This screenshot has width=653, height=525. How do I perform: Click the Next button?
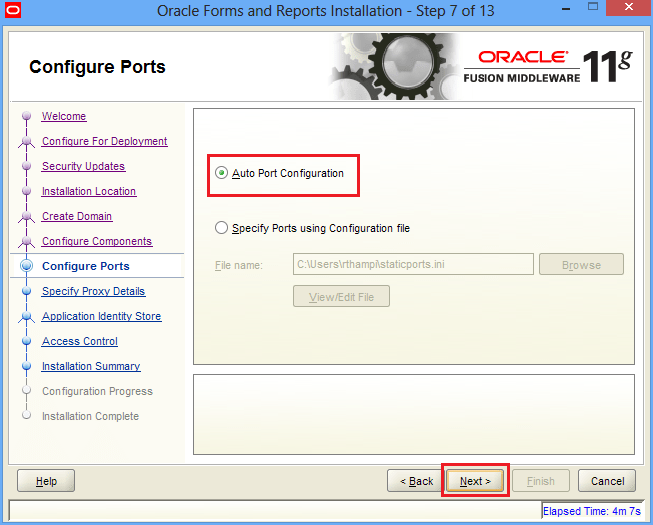pos(475,481)
